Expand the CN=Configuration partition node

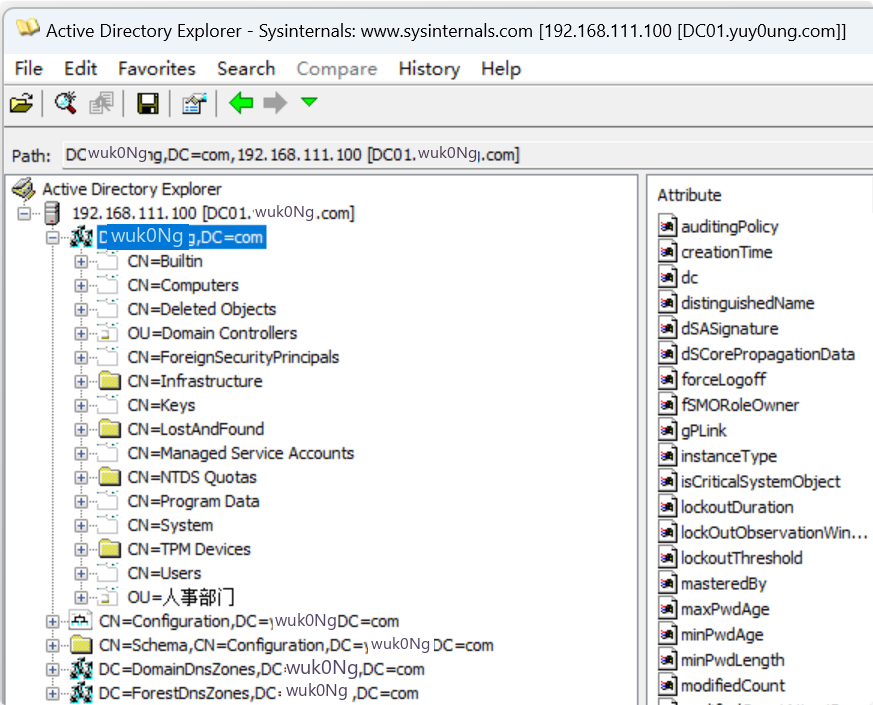[x=52, y=621]
